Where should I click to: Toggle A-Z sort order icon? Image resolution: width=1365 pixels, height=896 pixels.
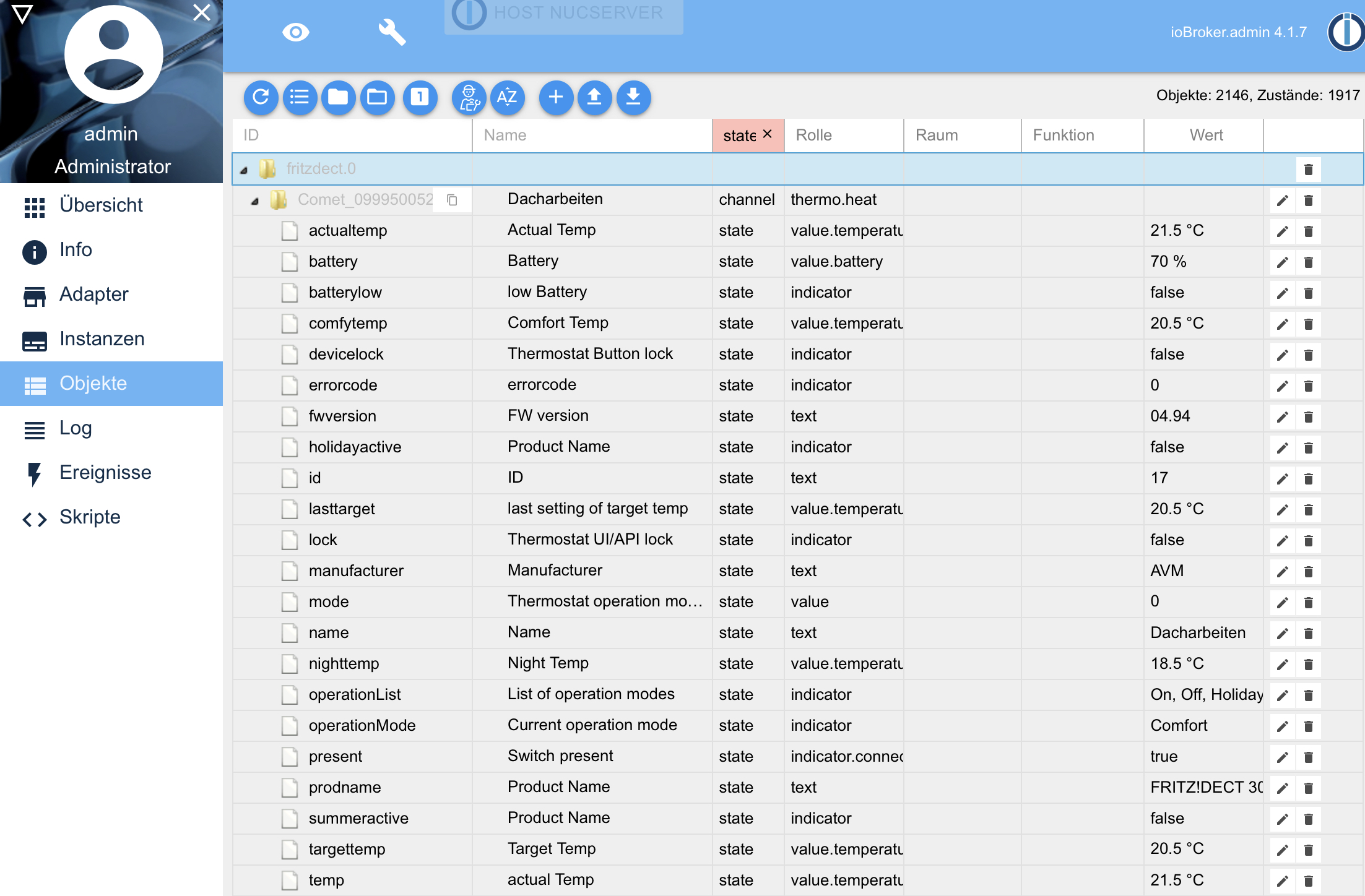(x=508, y=97)
